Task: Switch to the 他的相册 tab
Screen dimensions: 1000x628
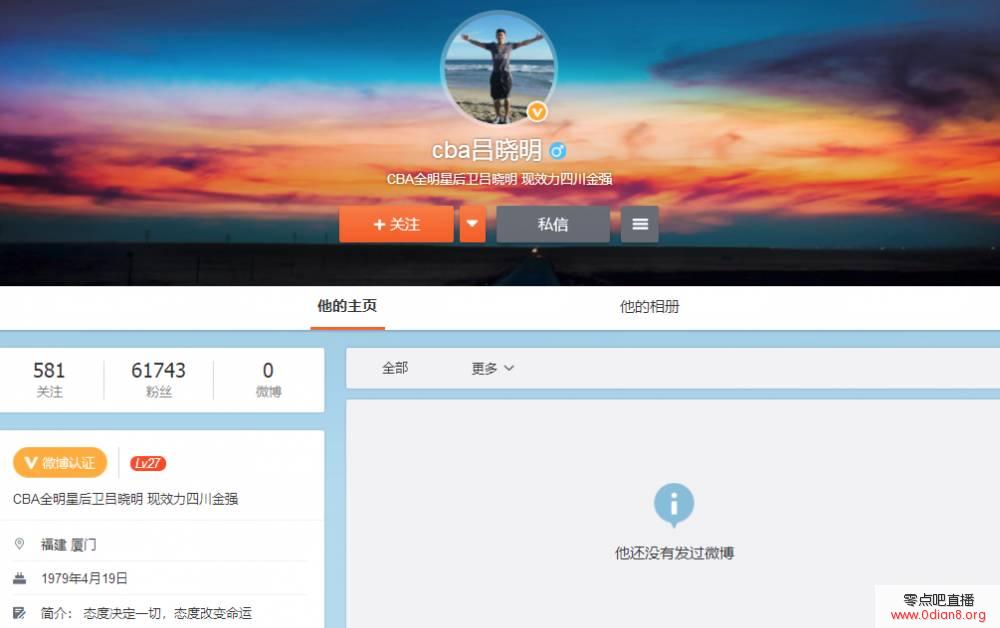Action: (650, 307)
